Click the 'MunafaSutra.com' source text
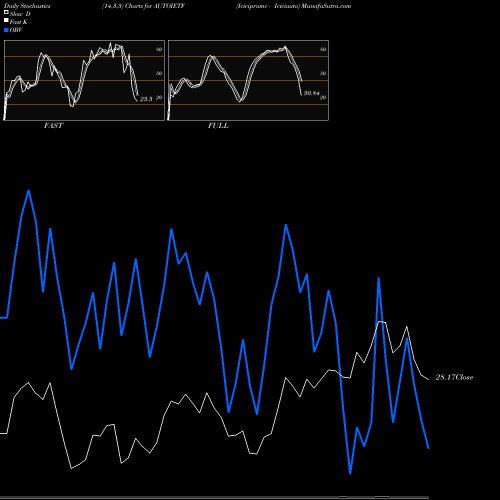This screenshot has width=500, height=500. click(326, 6)
